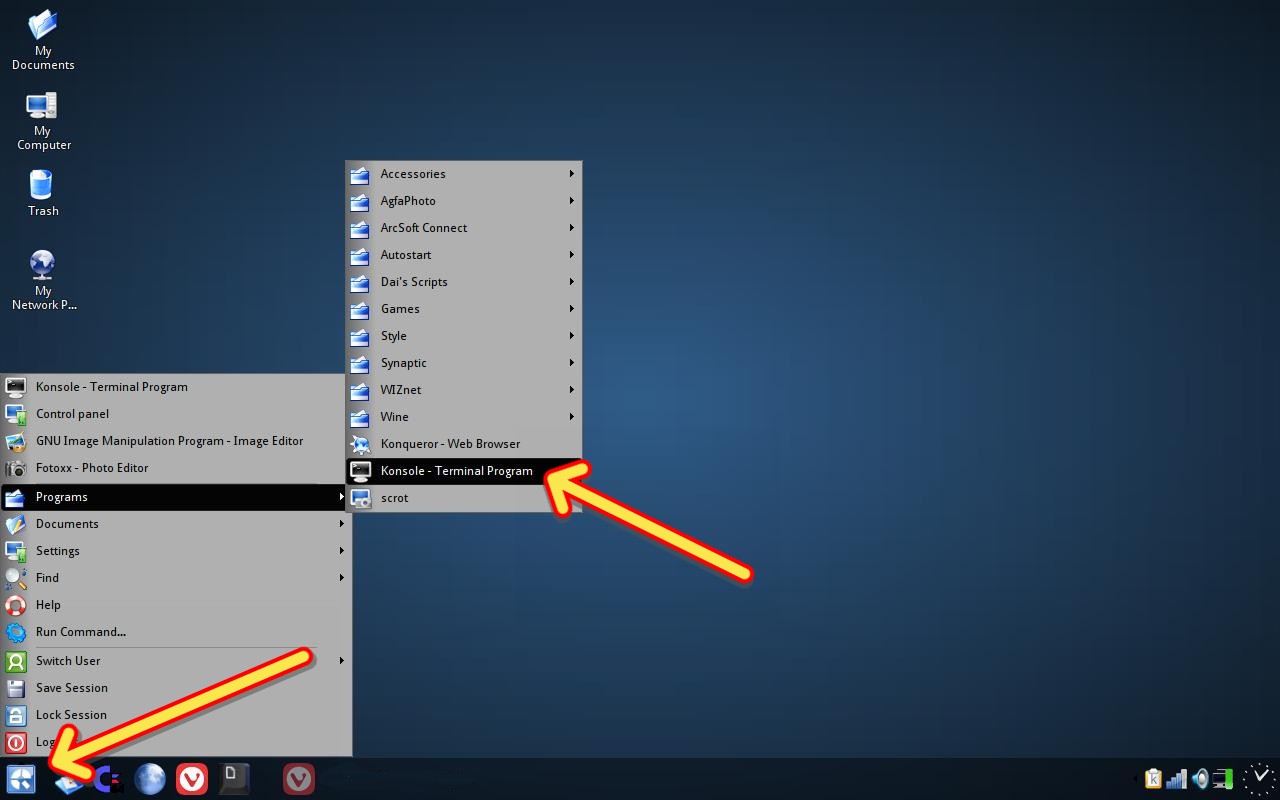Viewport: 1280px width, 800px height.
Task: Open the WIZnet folder entry
Action: pyautogui.click(x=464, y=390)
